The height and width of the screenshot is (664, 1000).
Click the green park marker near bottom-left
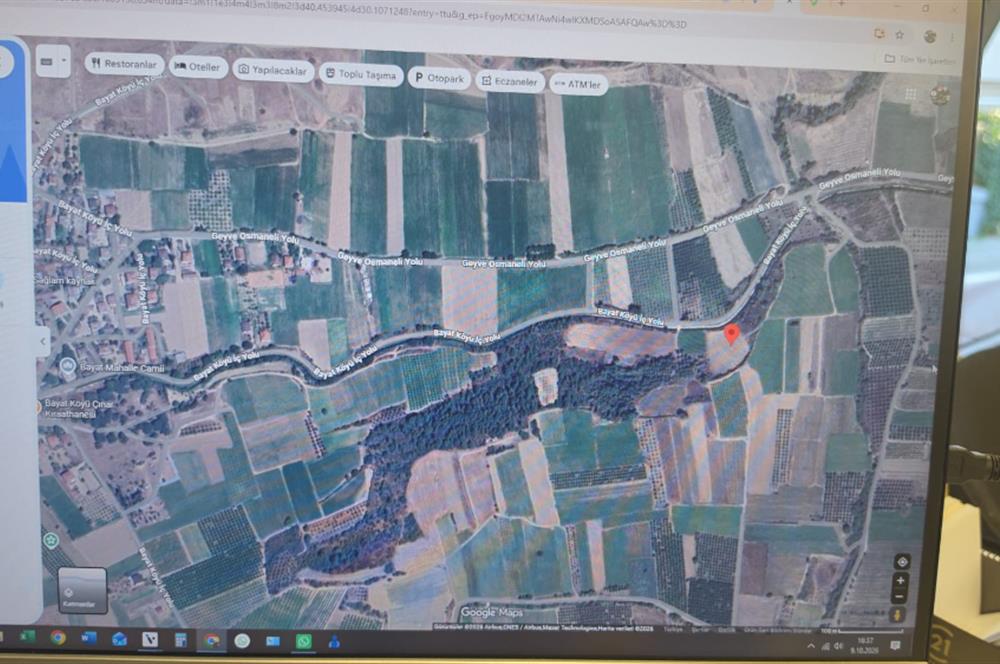[50, 541]
